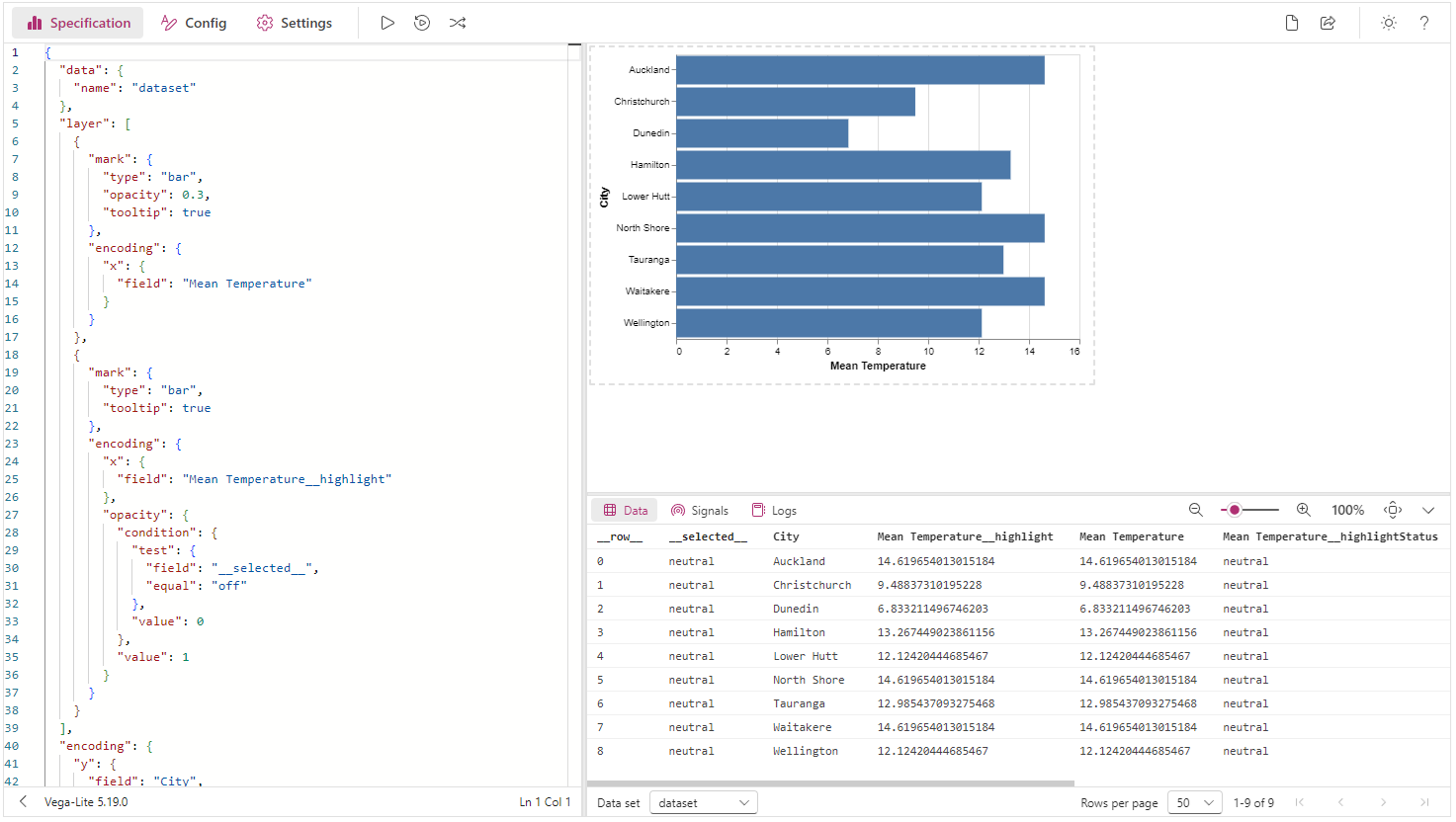Image resolution: width=1456 pixels, height=822 pixels.
Task: Switch to the Signals tab
Action: tap(700, 511)
